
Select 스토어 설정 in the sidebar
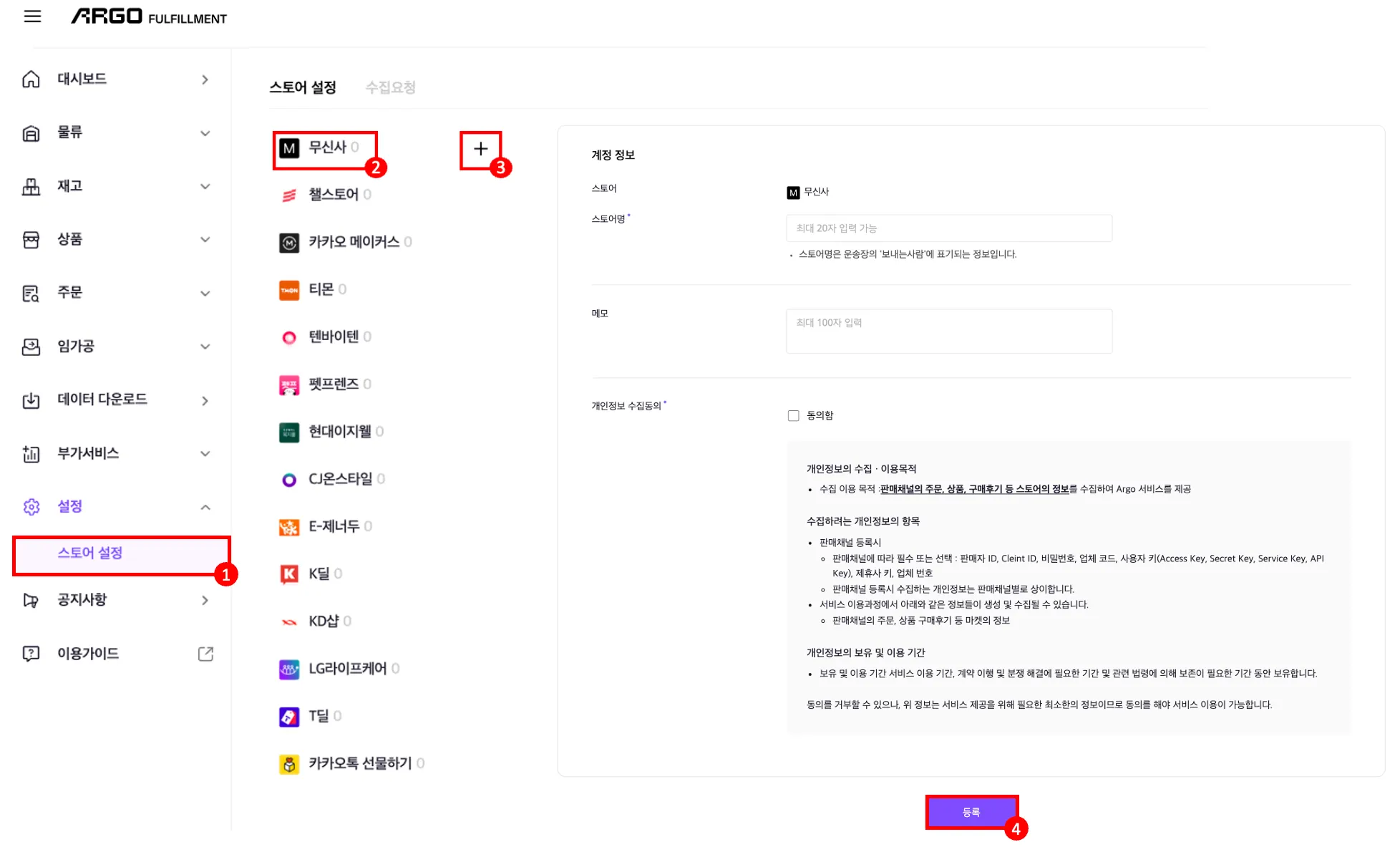90,553
